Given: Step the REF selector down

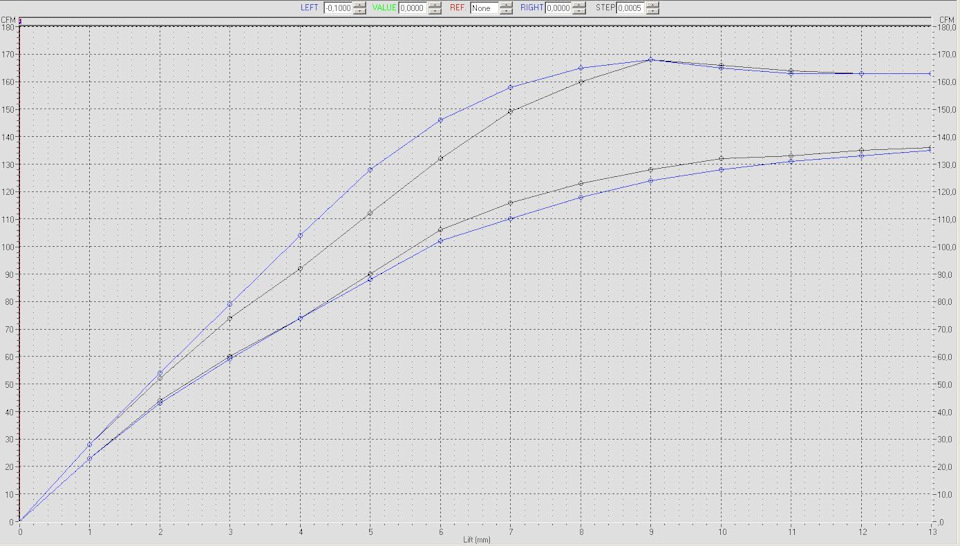Looking at the screenshot, I should (506, 11).
